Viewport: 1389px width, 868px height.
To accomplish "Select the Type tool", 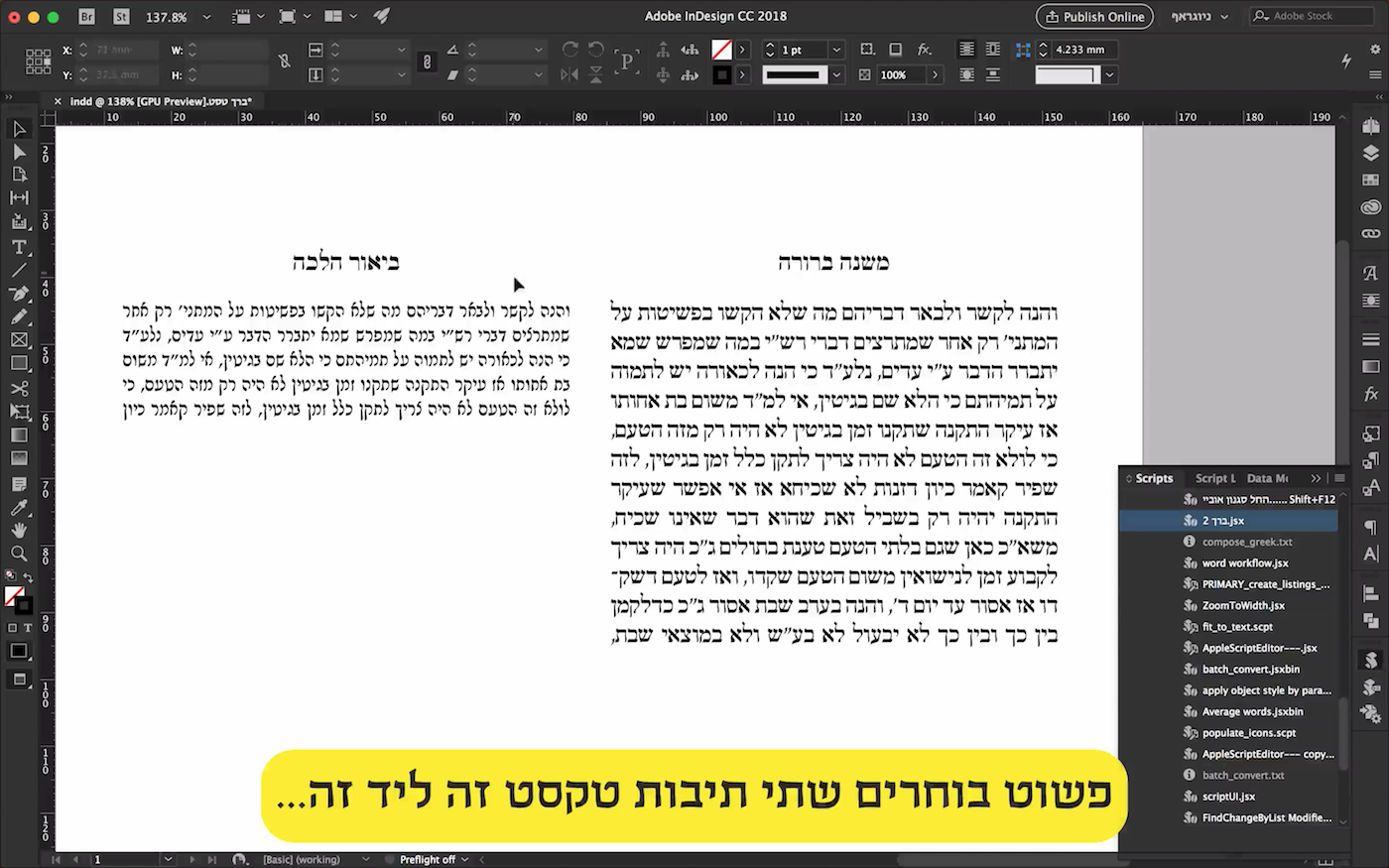I will [x=18, y=246].
